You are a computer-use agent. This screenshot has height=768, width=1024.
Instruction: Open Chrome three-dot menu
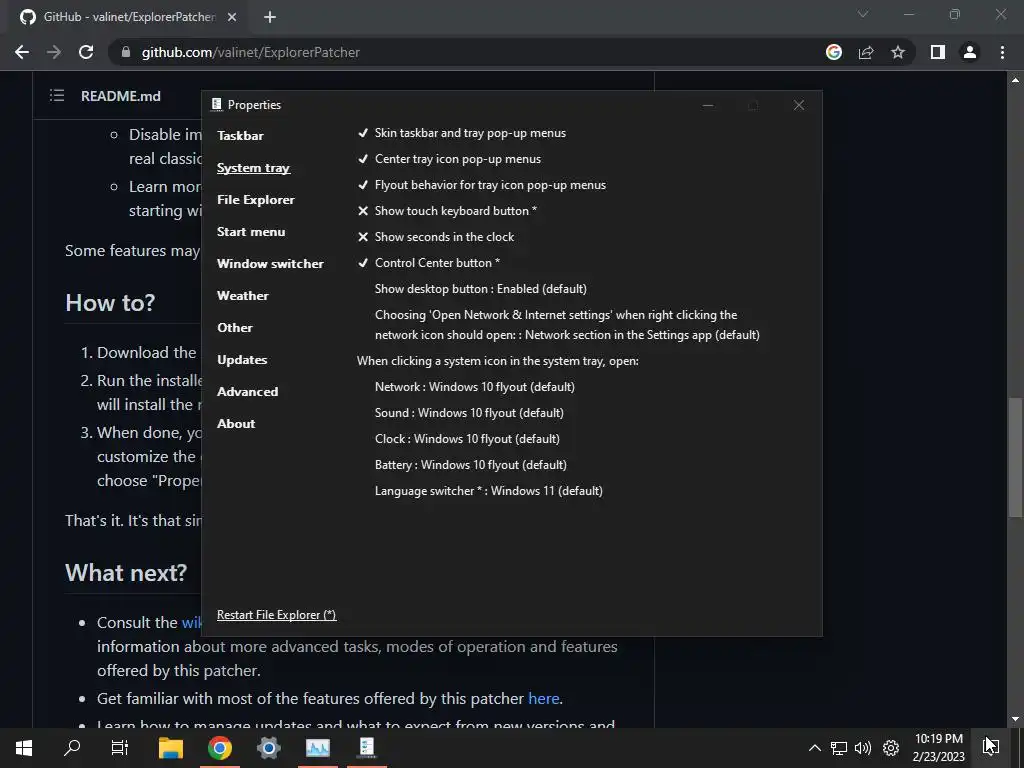click(1002, 52)
